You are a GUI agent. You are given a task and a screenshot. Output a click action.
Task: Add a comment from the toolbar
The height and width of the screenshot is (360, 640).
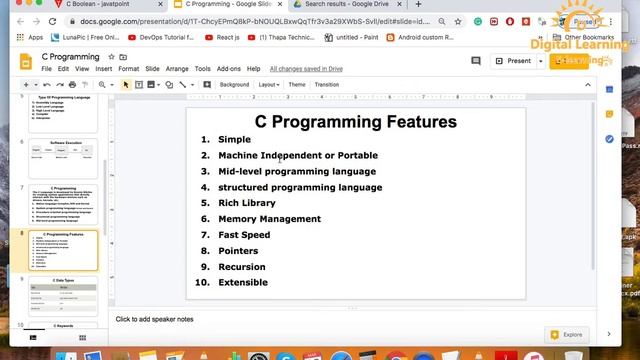(207, 84)
